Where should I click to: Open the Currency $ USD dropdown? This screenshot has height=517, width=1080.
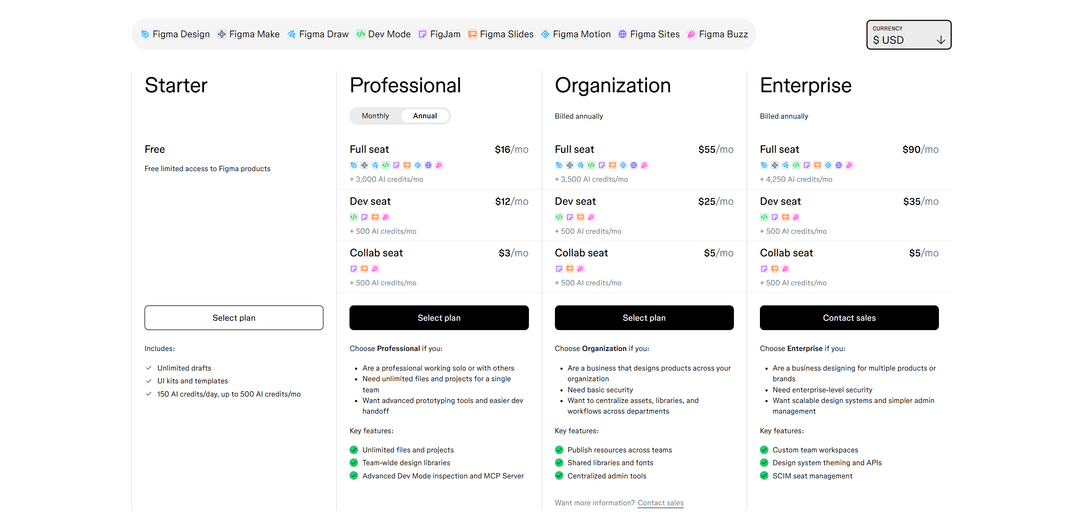[908, 34]
